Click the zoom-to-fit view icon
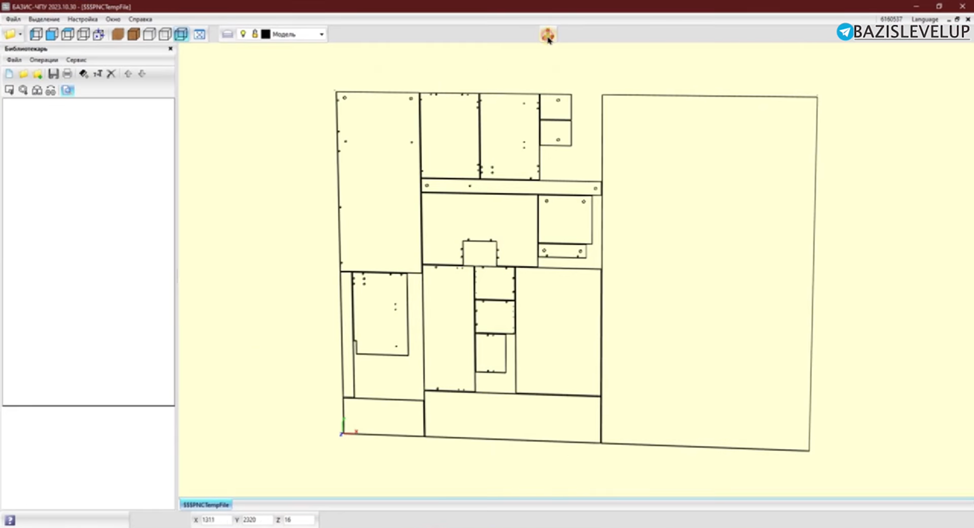This screenshot has height=528, width=974. coord(199,34)
